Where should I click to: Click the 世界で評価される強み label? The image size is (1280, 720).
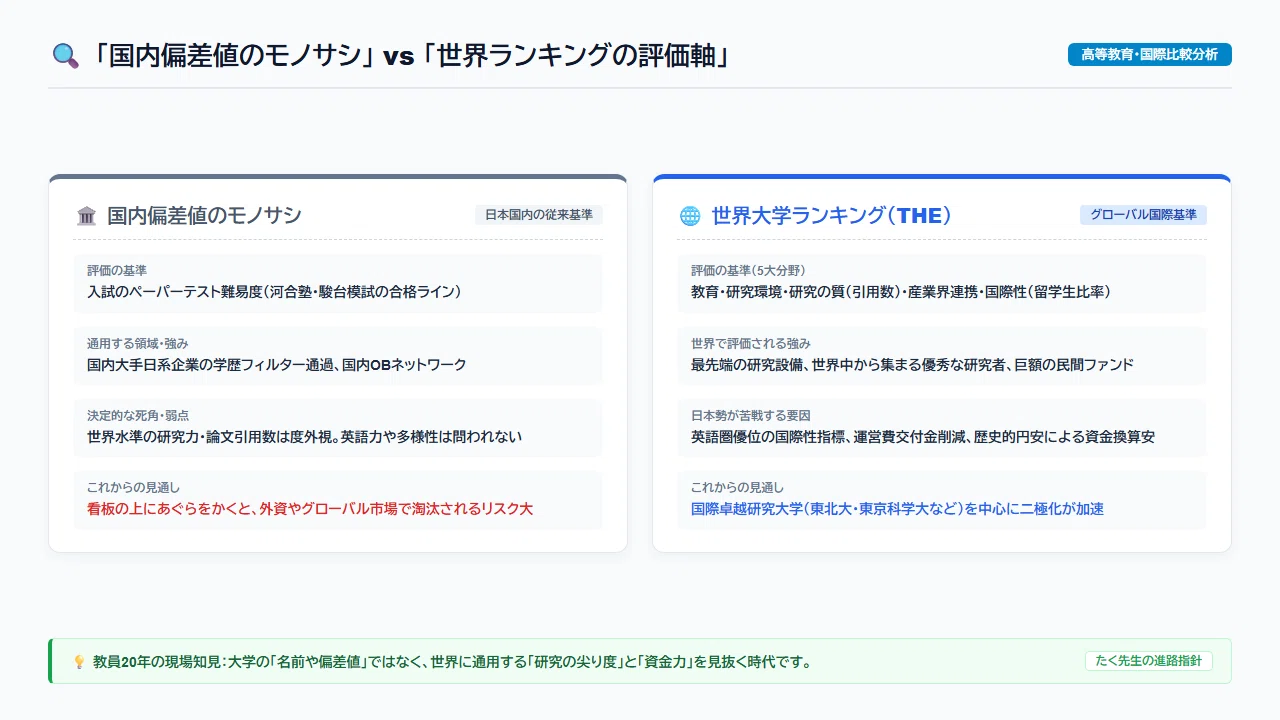(751, 343)
